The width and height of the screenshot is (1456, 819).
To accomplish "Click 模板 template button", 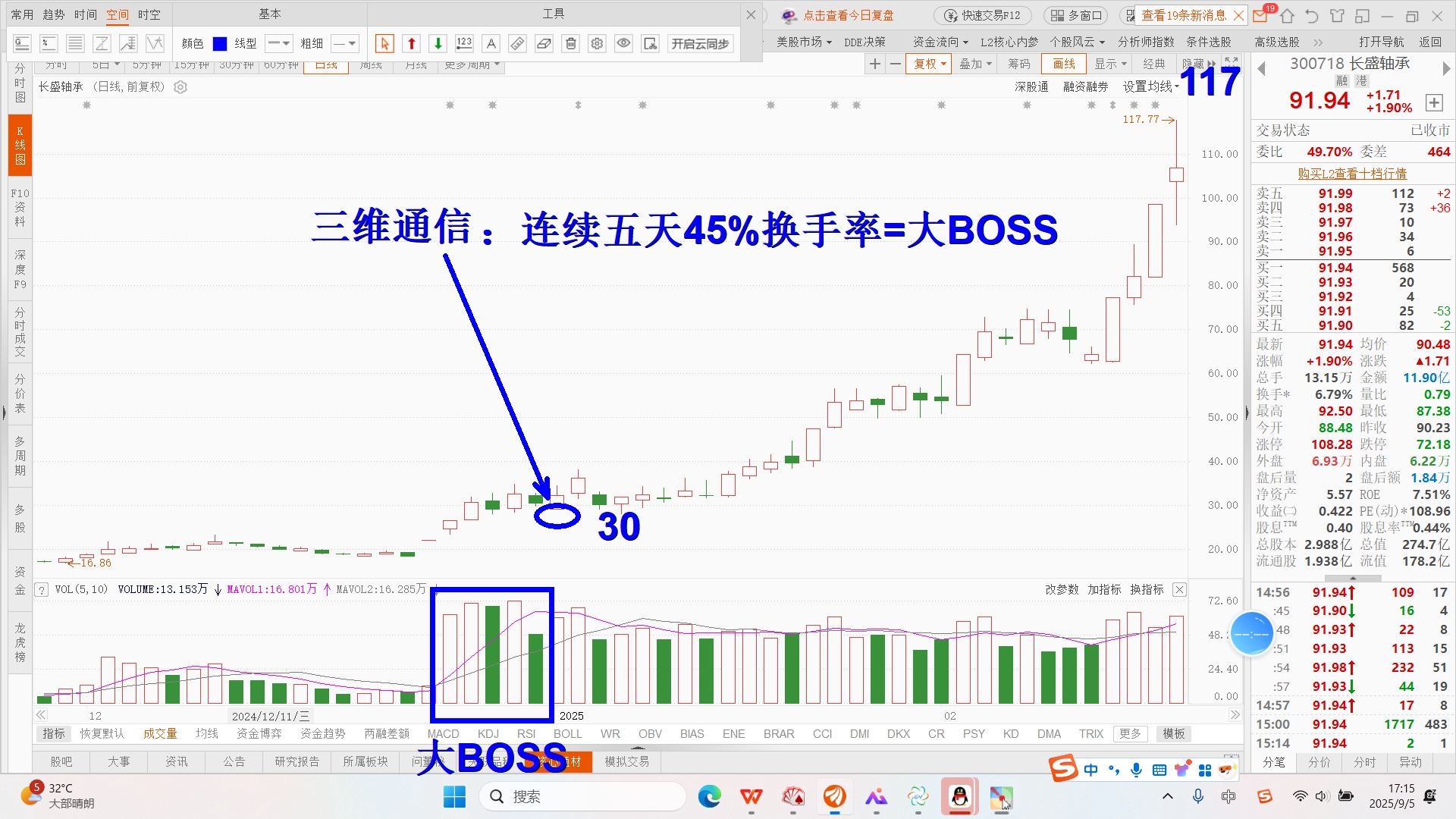I will click(1174, 734).
